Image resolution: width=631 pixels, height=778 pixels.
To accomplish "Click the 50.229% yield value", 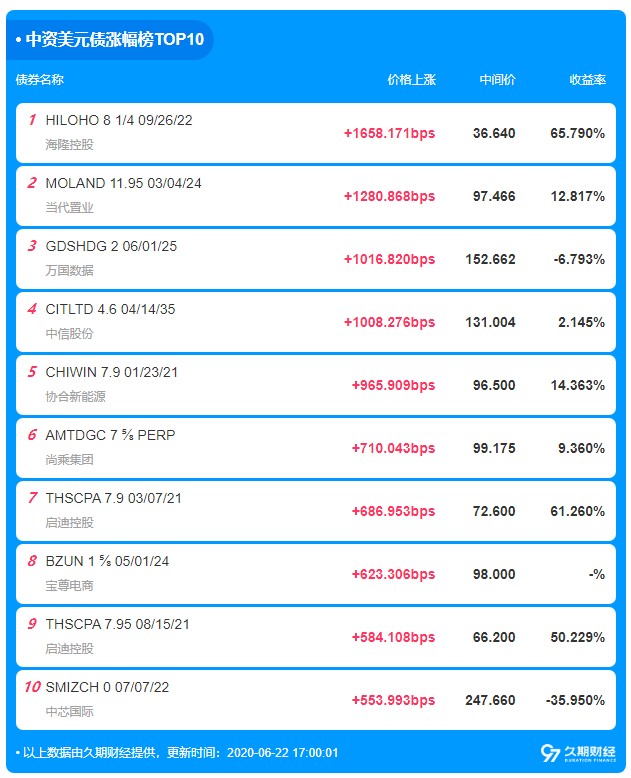I will click(x=577, y=637).
